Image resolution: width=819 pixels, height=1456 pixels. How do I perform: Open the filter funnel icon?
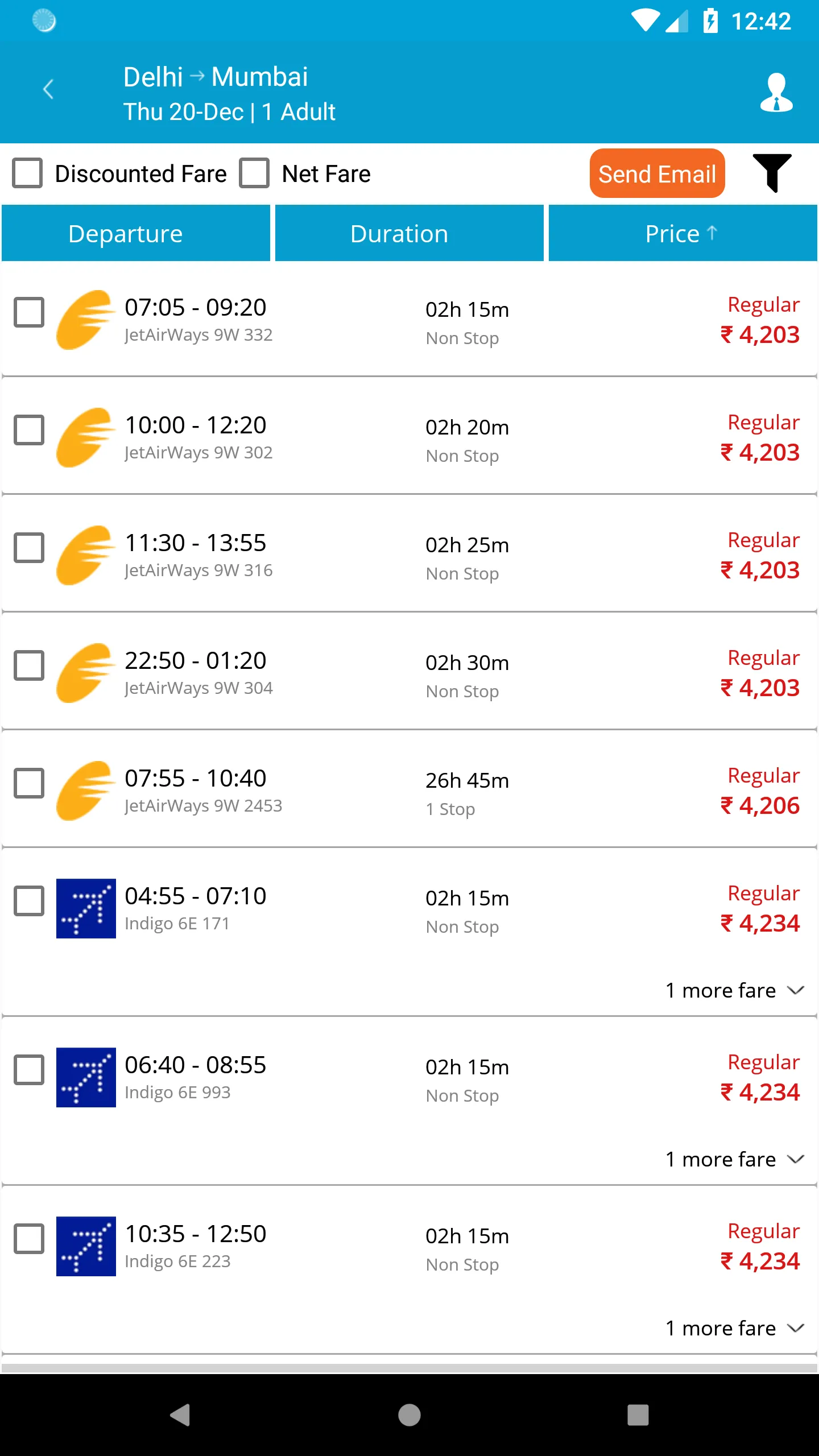[x=772, y=172]
